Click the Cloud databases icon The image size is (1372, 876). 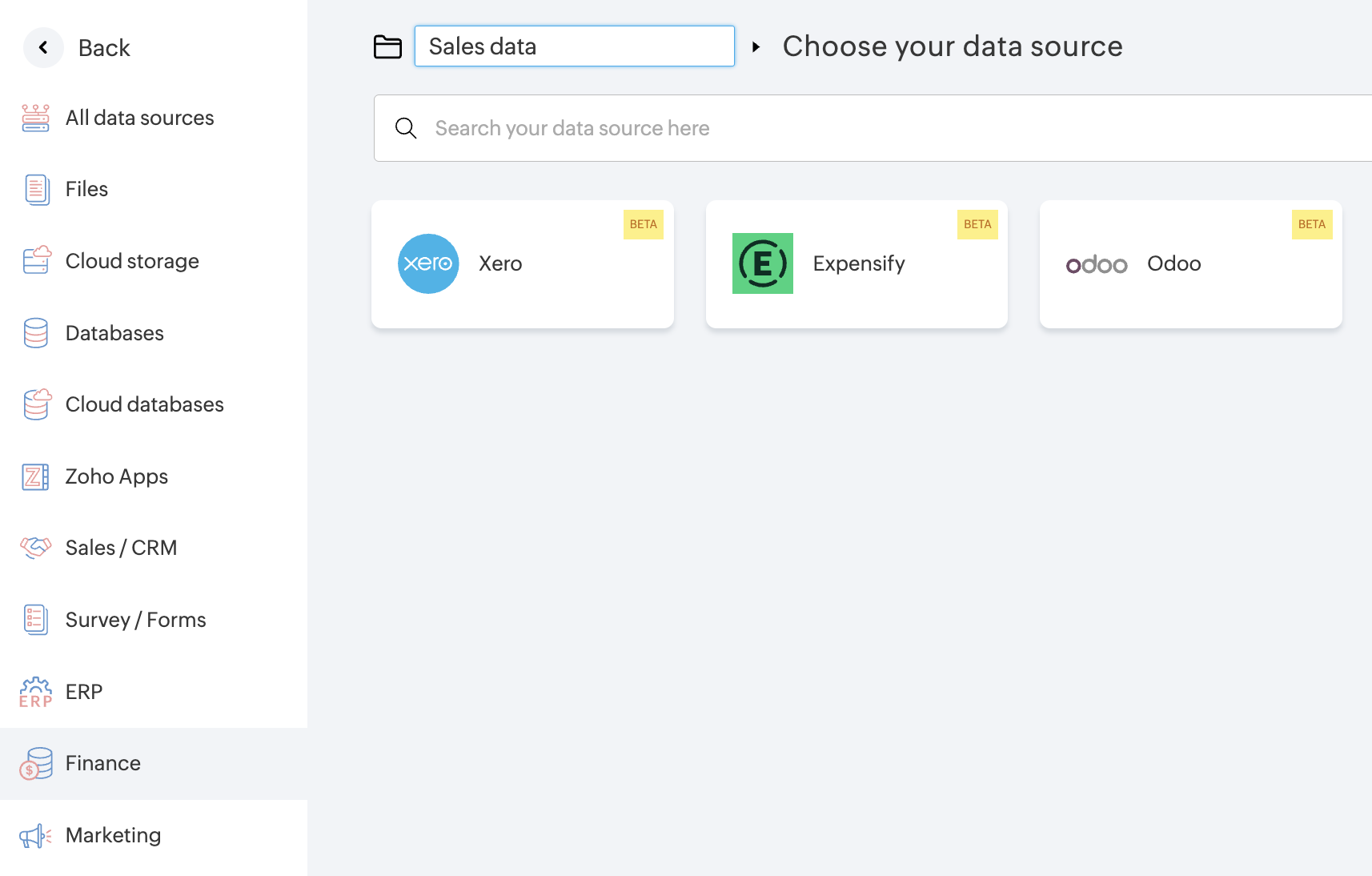[x=36, y=404]
